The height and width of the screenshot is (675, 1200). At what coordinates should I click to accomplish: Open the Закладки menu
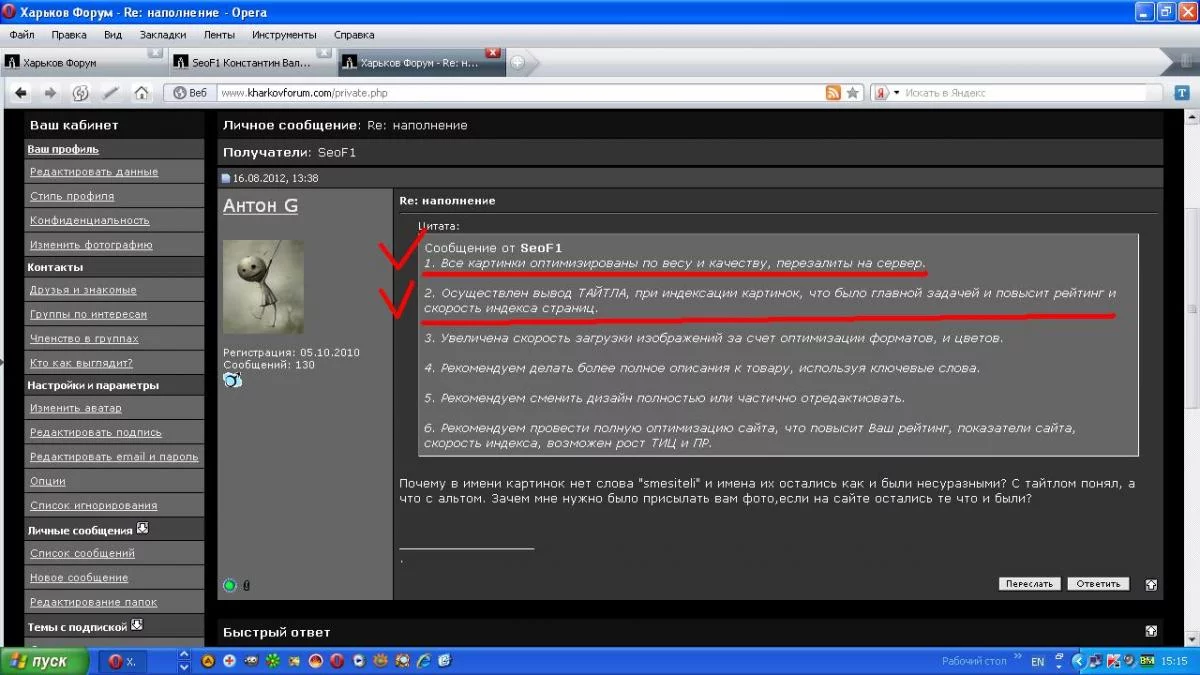pyautogui.click(x=163, y=34)
